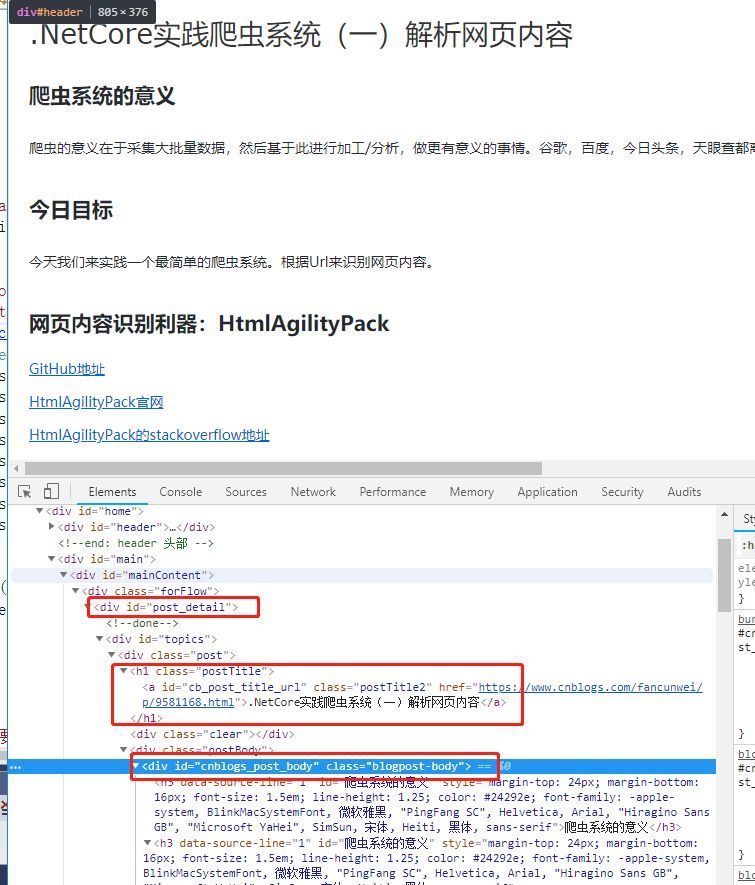Open the Performance tab

[393, 492]
